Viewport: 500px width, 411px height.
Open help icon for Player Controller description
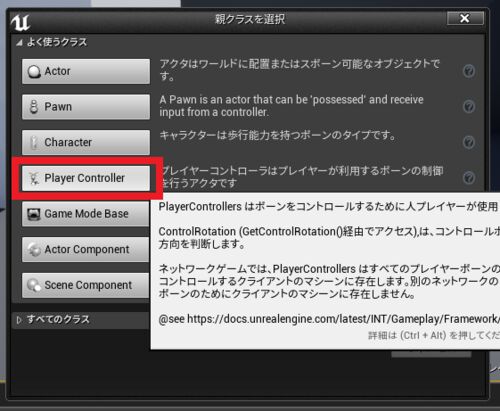469,178
